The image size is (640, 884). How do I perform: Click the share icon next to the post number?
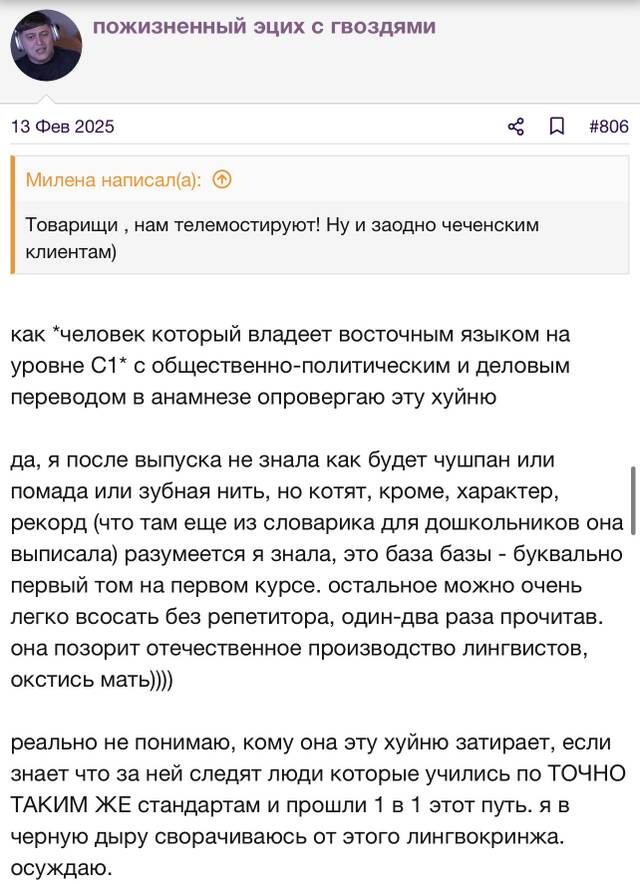point(516,126)
